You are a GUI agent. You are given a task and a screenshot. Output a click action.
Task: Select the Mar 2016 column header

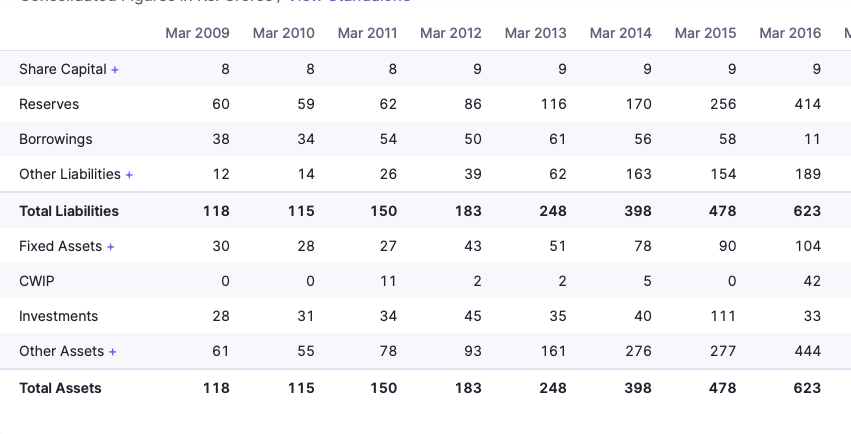point(790,33)
